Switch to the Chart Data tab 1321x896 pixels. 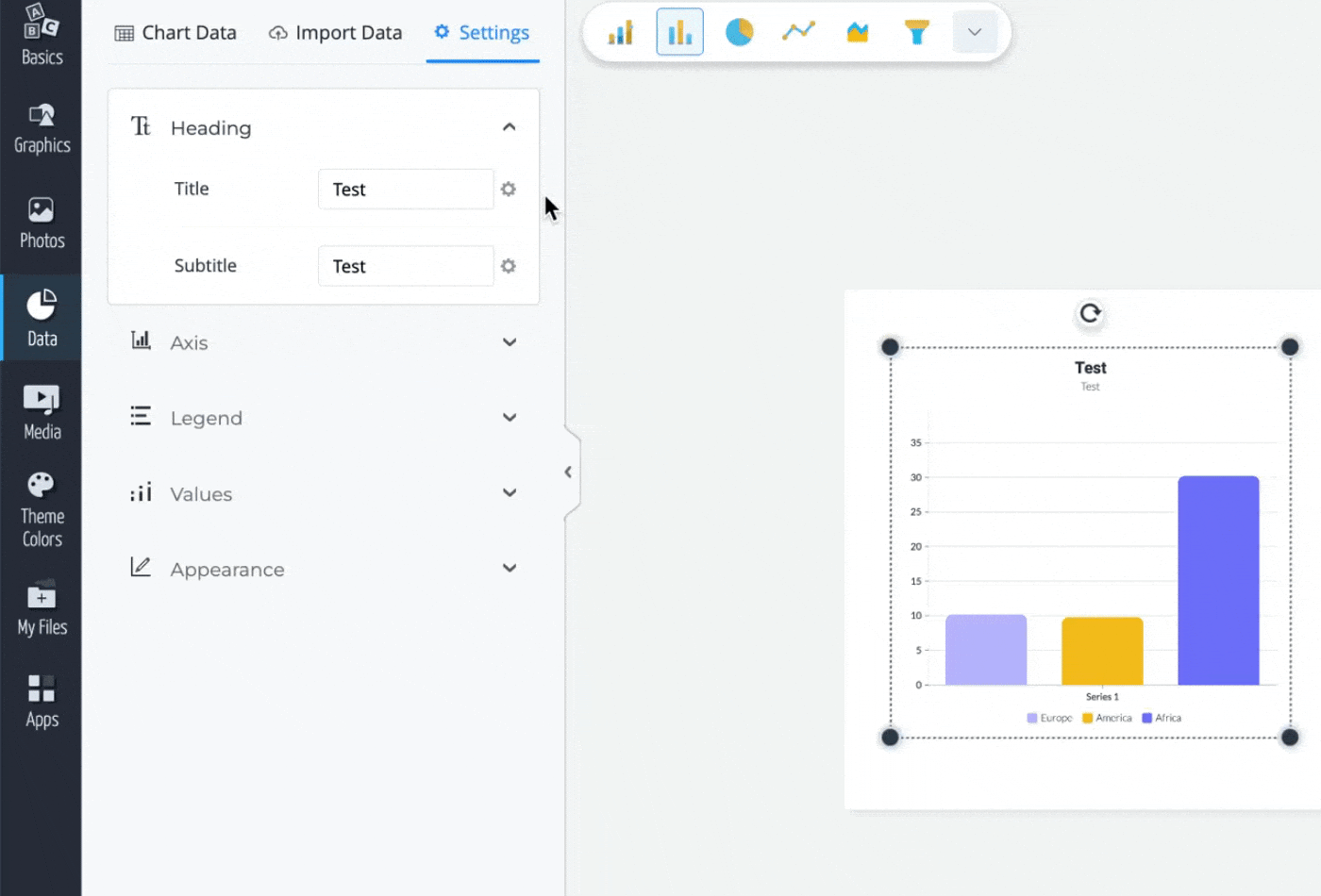(176, 33)
